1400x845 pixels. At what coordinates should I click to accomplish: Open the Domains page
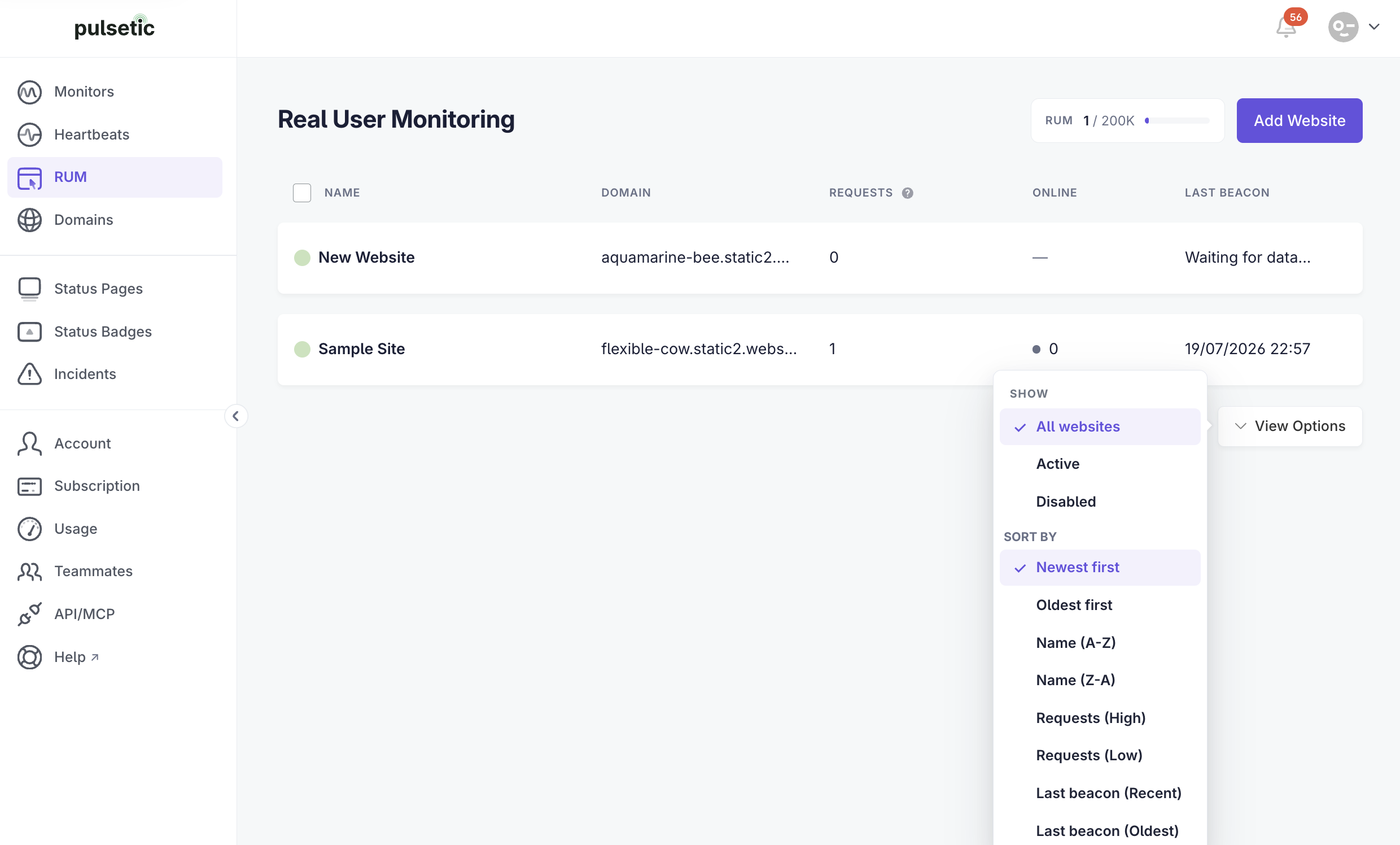(84, 220)
